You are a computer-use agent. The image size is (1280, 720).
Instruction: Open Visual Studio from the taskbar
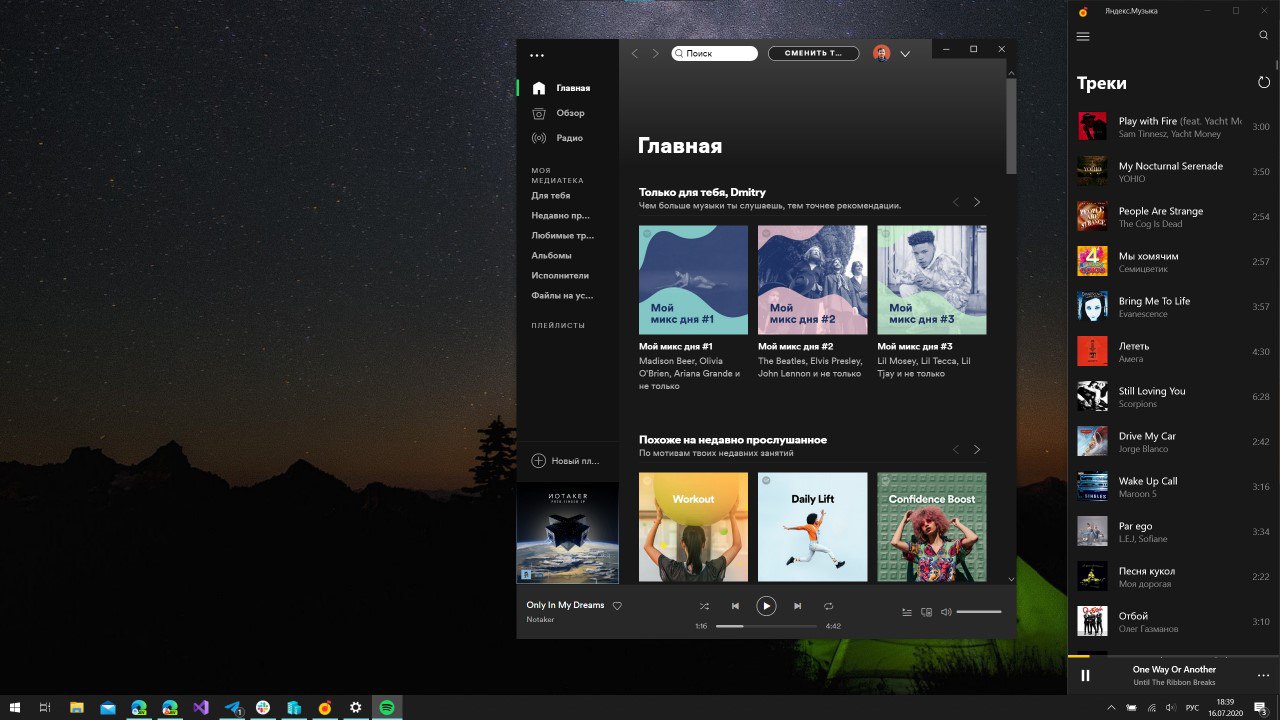click(x=201, y=708)
